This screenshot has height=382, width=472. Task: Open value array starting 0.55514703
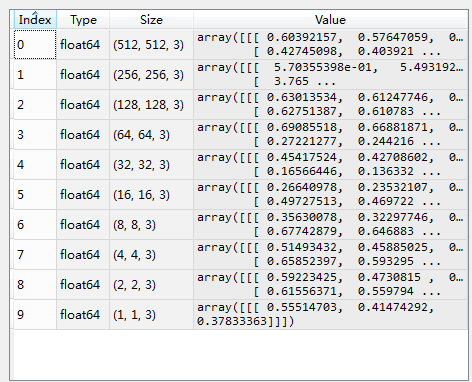pyautogui.click(x=330, y=314)
